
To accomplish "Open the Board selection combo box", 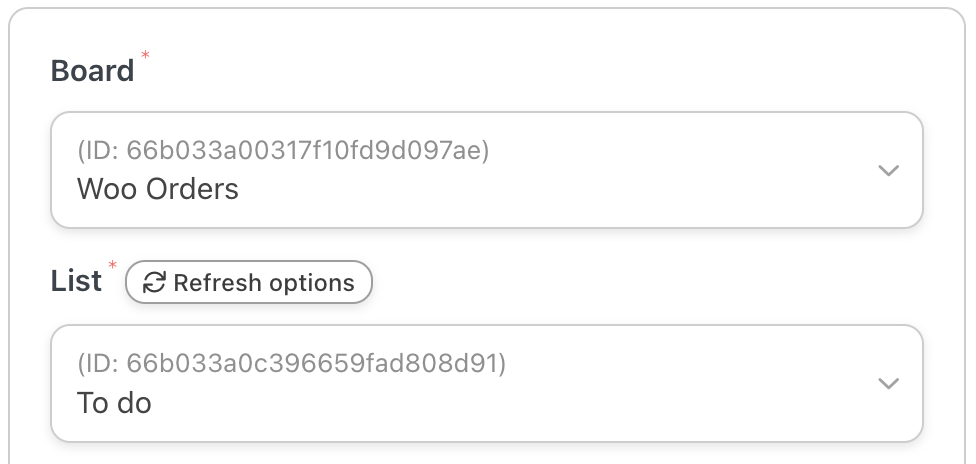I will click(486, 170).
